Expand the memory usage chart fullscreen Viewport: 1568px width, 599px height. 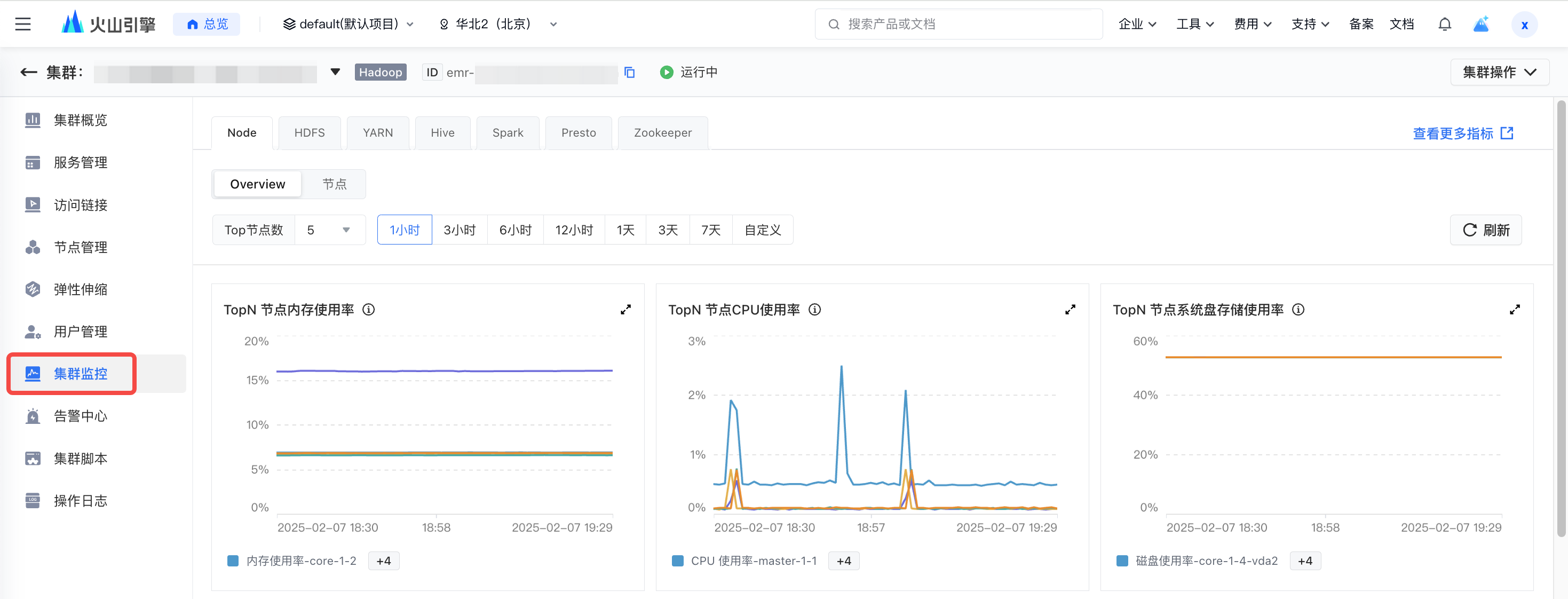(625, 310)
